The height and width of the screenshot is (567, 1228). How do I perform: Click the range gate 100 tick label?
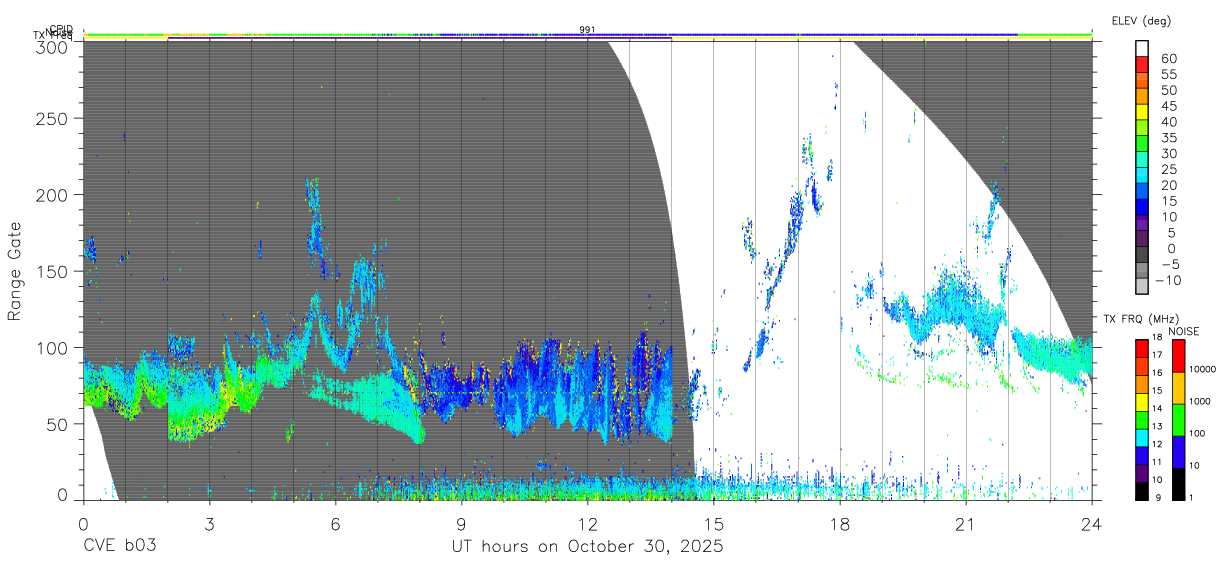pyautogui.click(x=52, y=347)
